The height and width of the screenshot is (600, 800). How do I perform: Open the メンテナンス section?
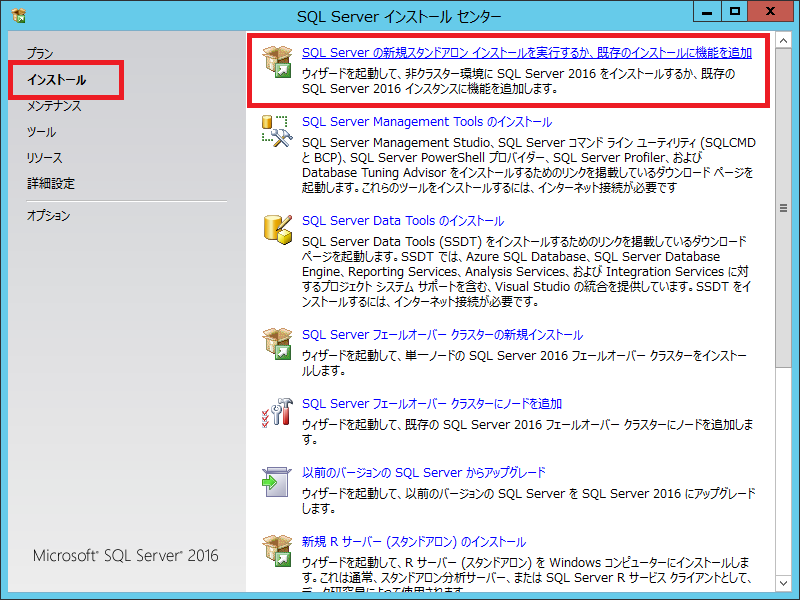[54, 106]
